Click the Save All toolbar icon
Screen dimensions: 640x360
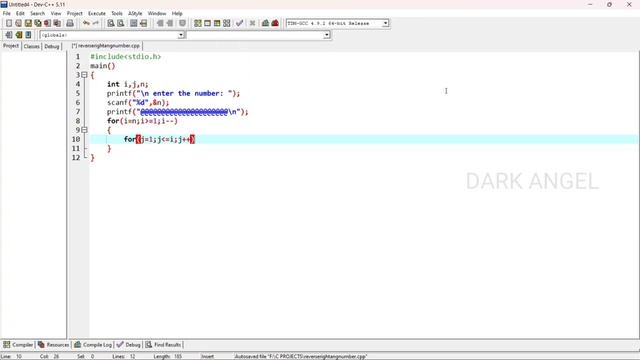[x=38, y=23]
